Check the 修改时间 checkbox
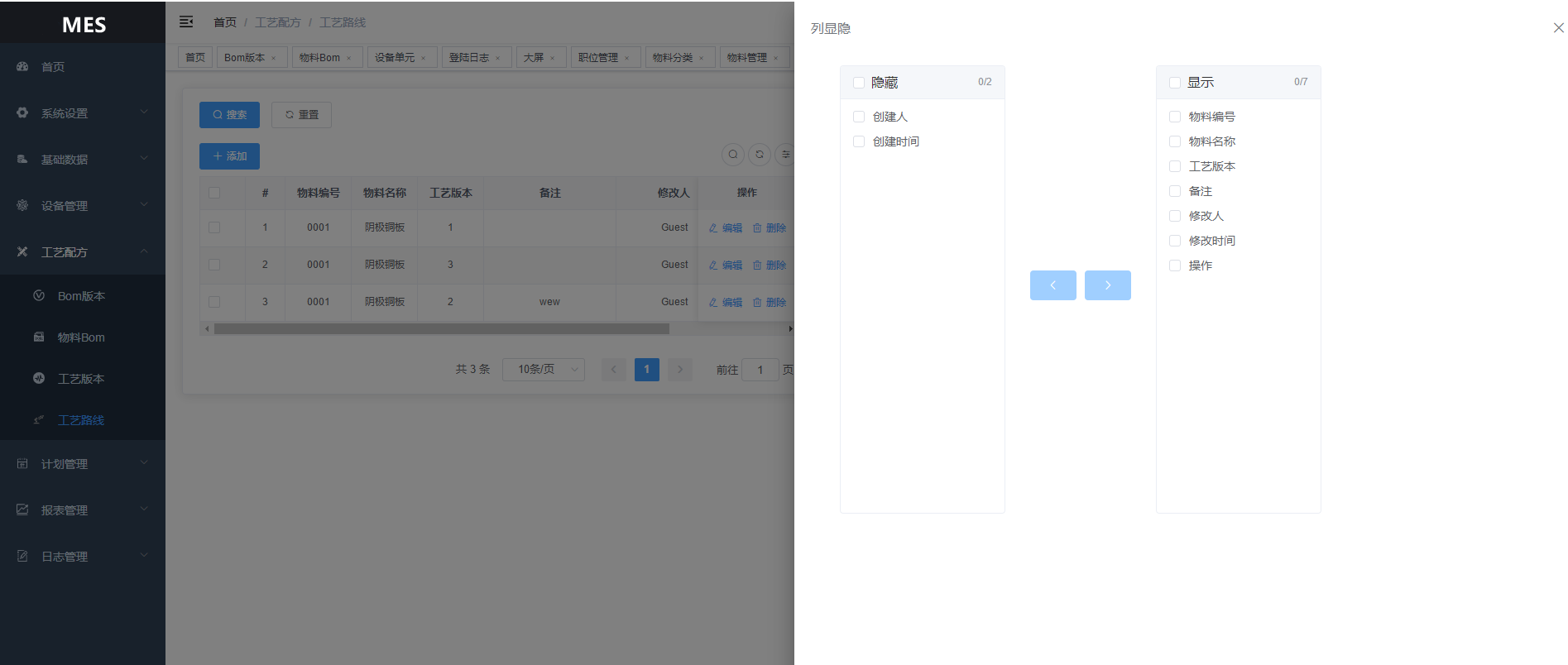The width and height of the screenshot is (1568, 665). pyautogui.click(x=1175, y=241)
